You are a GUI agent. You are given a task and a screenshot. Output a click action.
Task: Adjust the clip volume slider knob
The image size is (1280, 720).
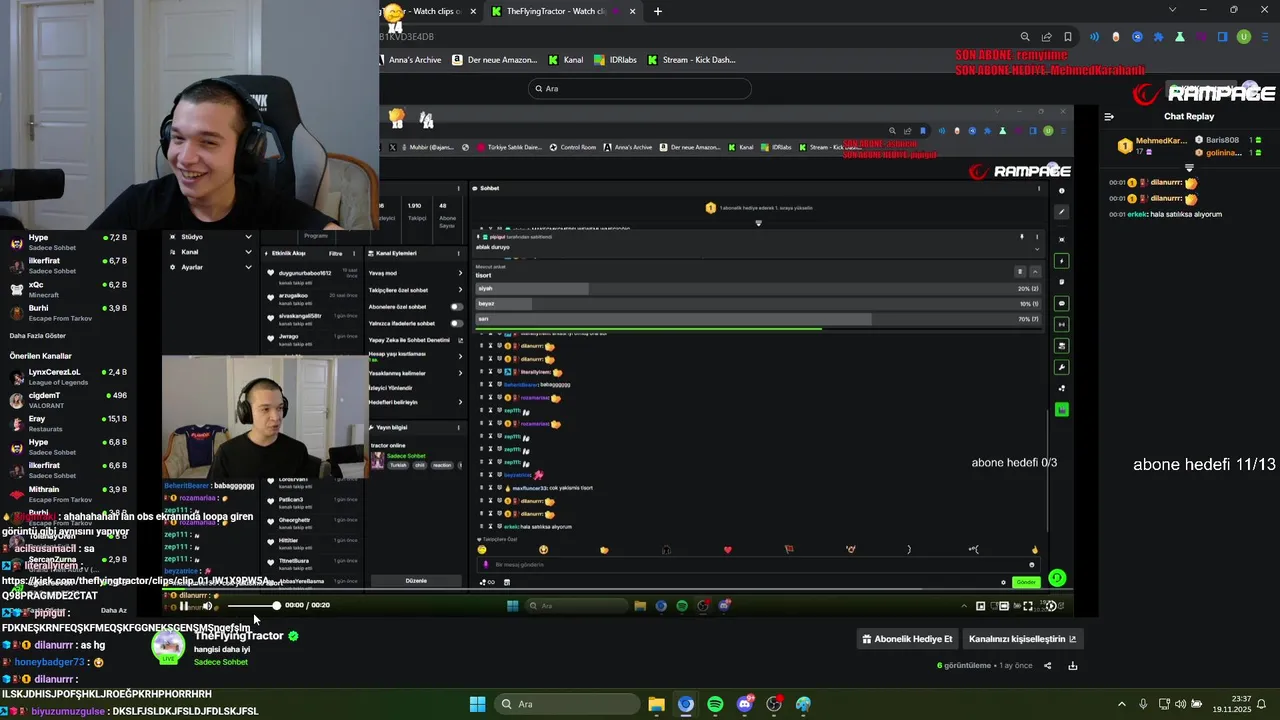point(276,605)
